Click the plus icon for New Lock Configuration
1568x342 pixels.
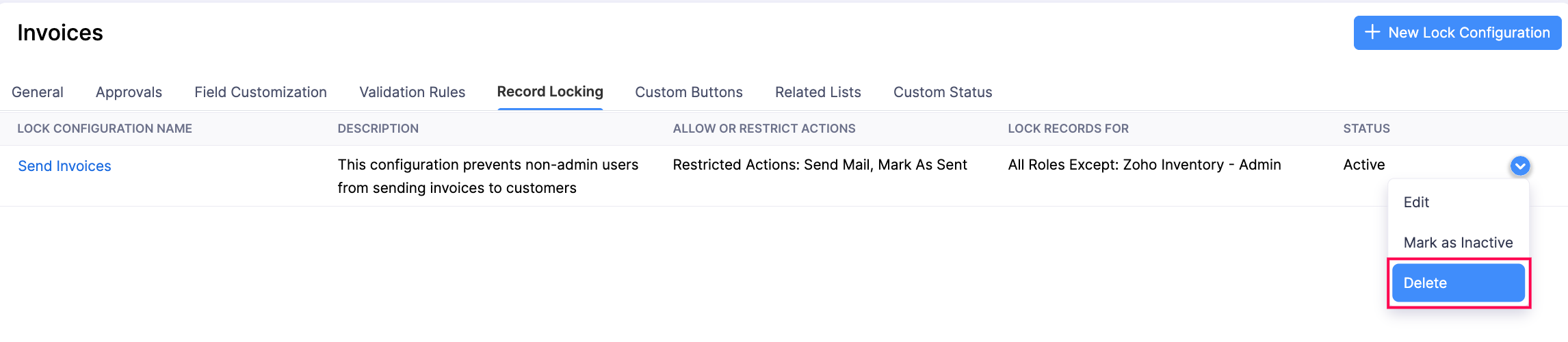(1372, 32)
